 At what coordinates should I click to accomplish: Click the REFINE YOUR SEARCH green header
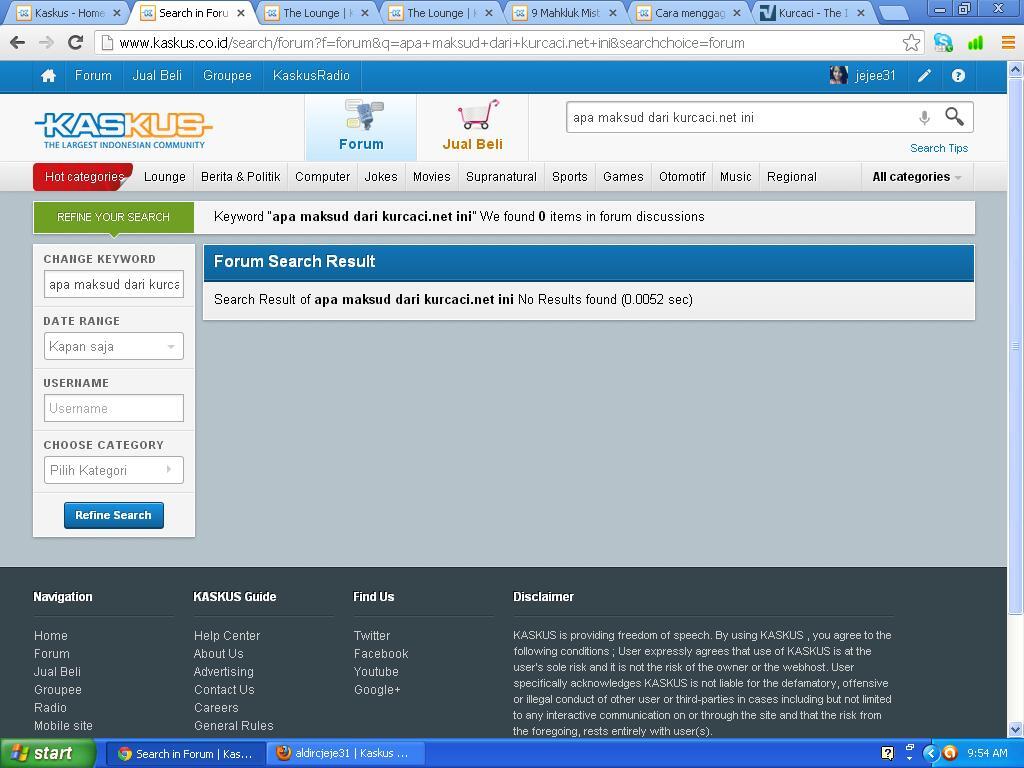pyautogui.click(x=114, y=217)
